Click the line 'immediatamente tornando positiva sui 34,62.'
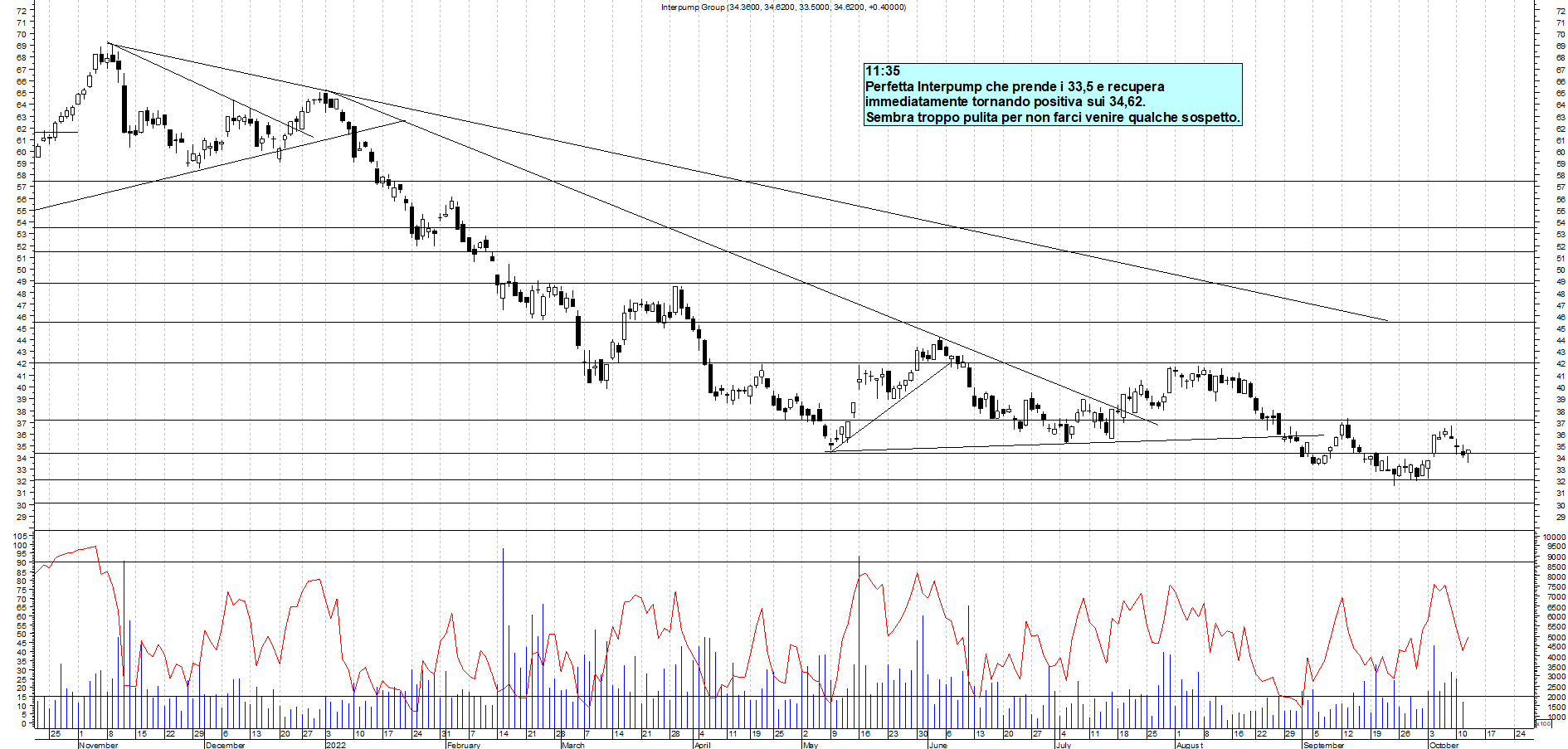 (1006, 102)
